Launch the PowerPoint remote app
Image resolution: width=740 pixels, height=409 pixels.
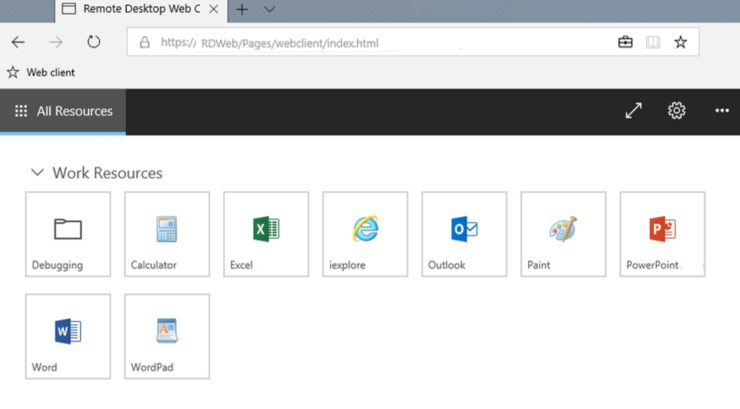[x=662, y=234]
